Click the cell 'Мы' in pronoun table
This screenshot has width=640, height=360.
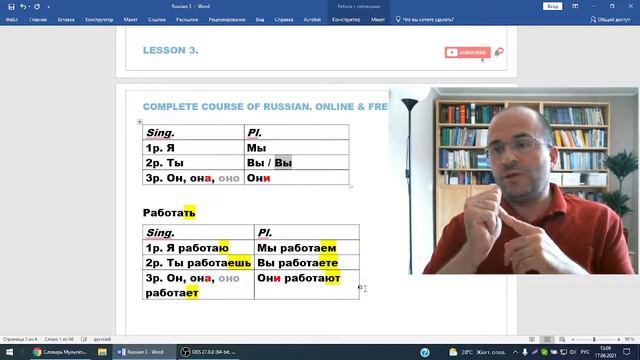click(296, 148)
